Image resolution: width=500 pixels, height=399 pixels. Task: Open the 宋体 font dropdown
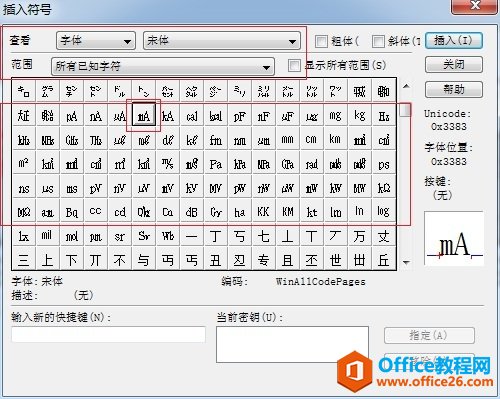pos(222,41)
